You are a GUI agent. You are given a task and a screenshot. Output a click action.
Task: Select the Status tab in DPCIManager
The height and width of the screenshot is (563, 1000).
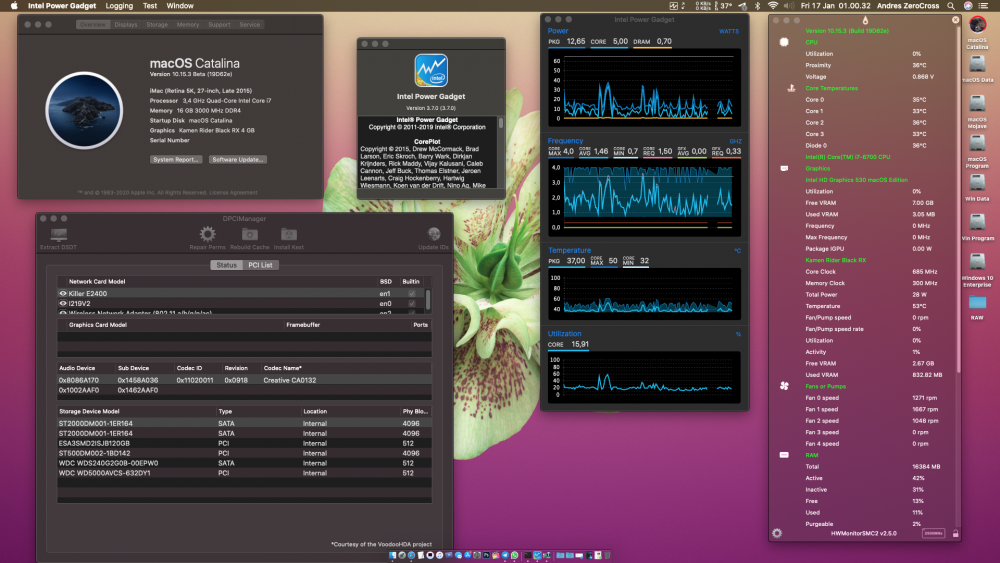pyautogui.click(x=226, y=265)
